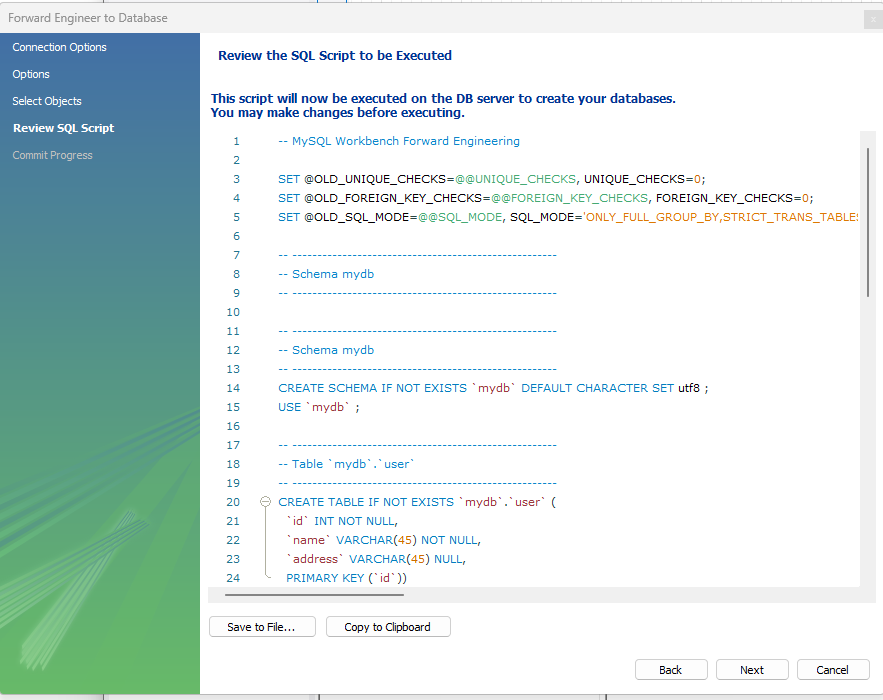
Task: Click the vertical scrollbar thumb
Action: click(868, 222)
